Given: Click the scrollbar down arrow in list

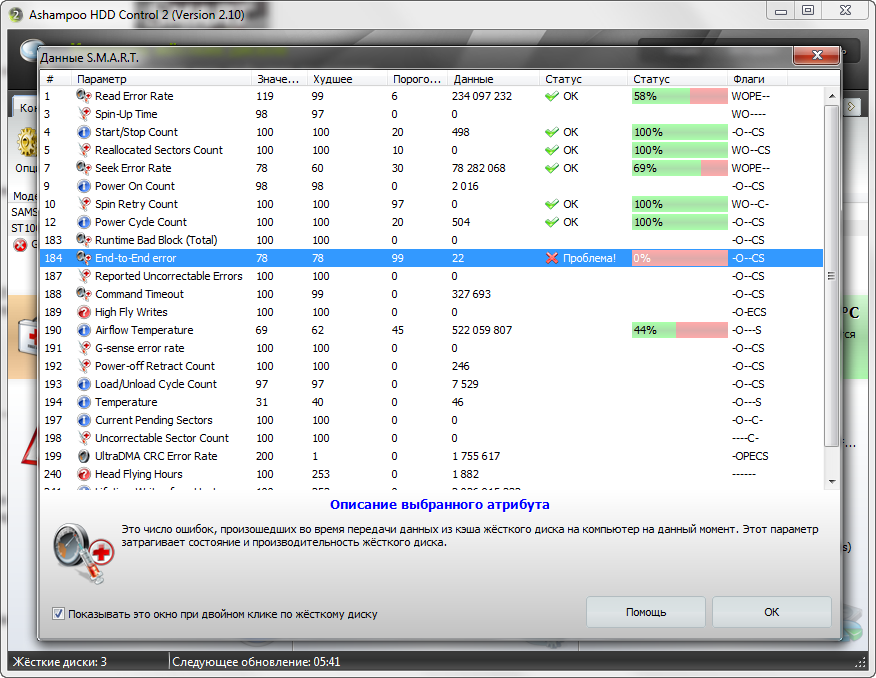Looking at the screenshot, I should point(832,481).
